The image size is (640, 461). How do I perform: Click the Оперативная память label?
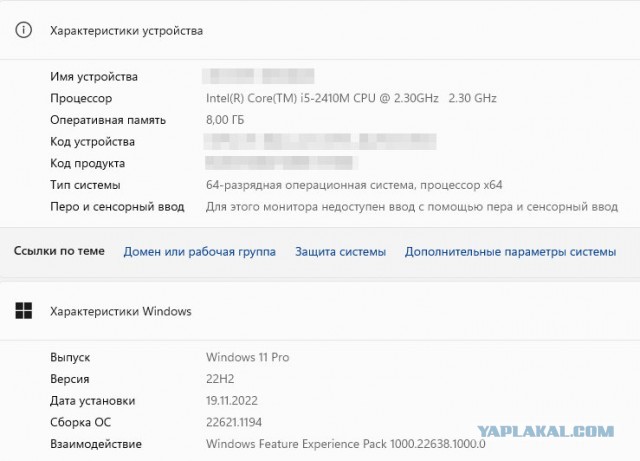(x=108, y=120)
